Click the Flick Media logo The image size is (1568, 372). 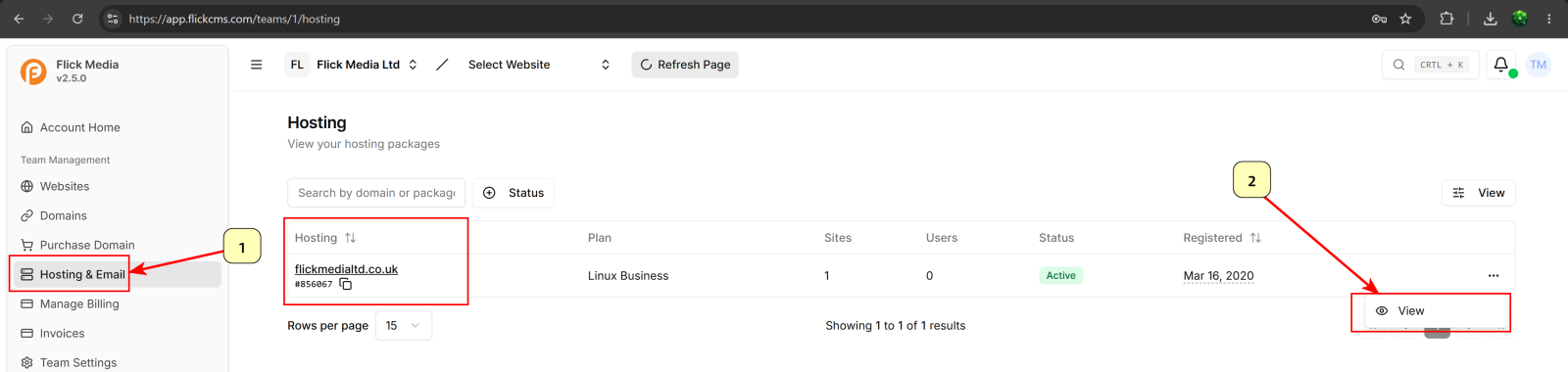coord(33,71)
